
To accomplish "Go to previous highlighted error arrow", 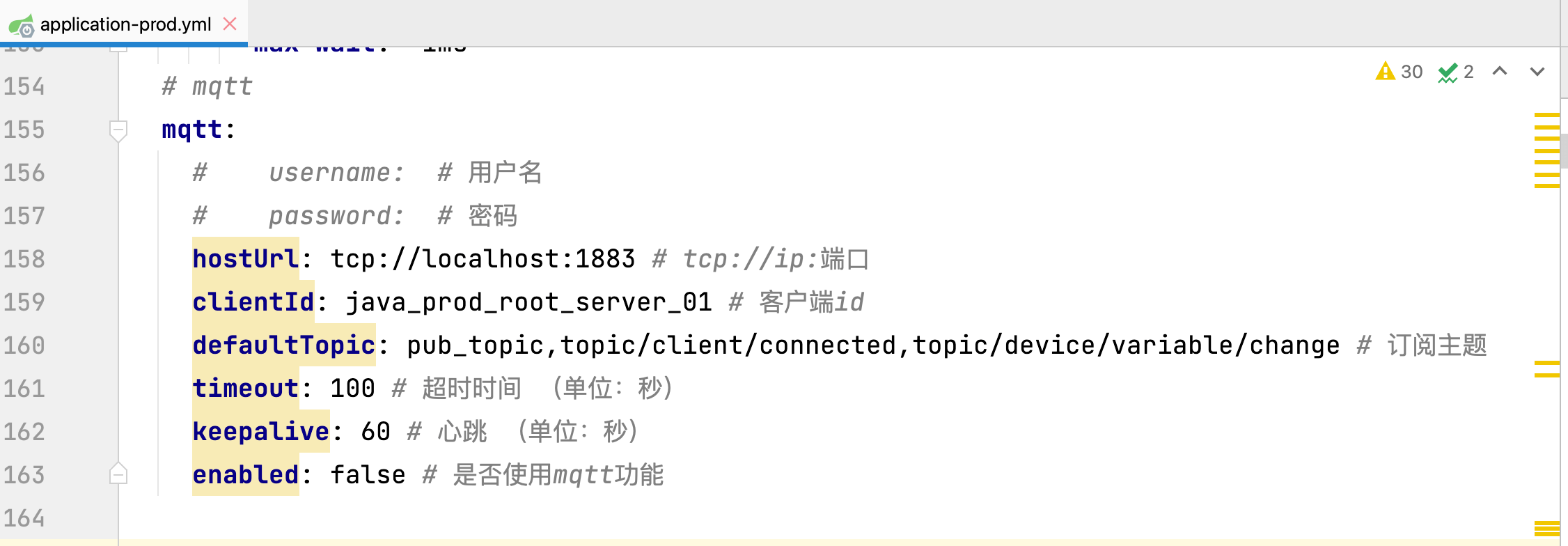I will point(1500,71).
